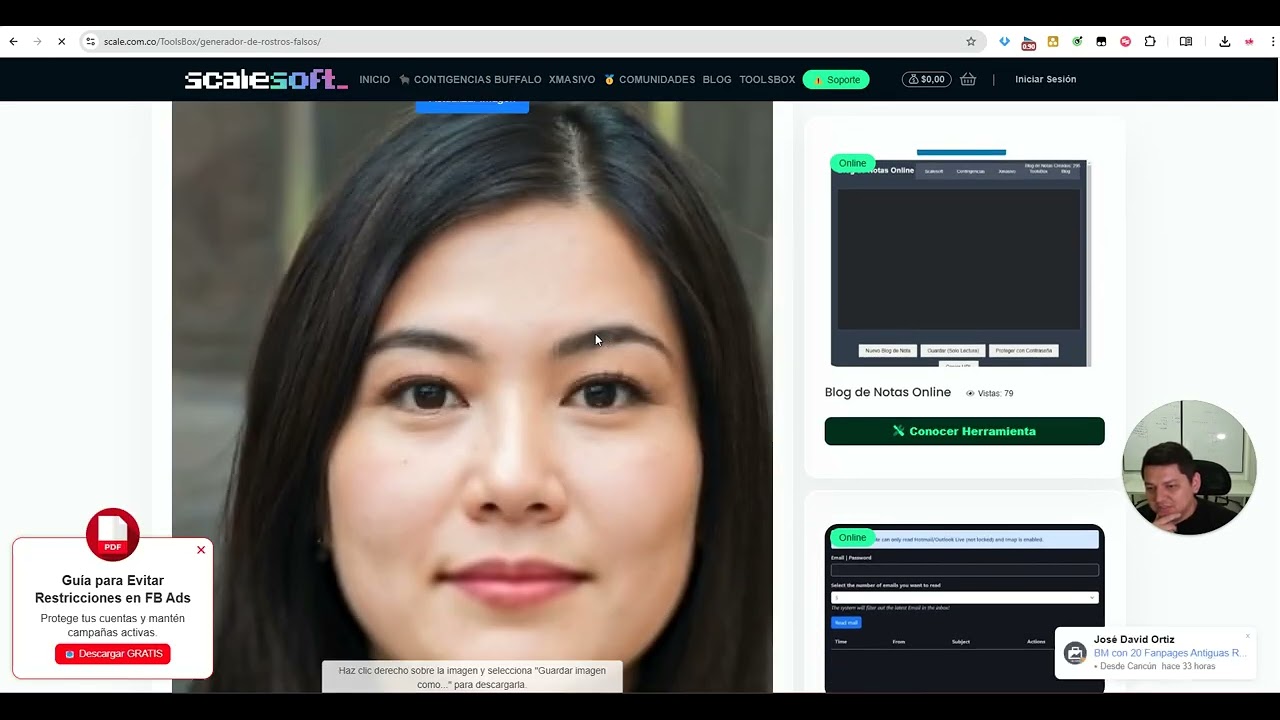This screenshot has height=720, width=1280.
Task: Open the site information icon in address bar
Action: [x=90, y=42]
